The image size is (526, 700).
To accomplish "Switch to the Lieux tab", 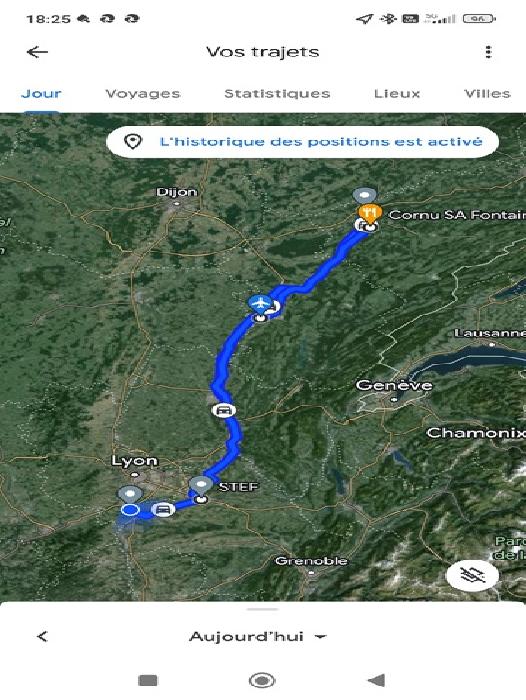I will [x=397, y=94].
